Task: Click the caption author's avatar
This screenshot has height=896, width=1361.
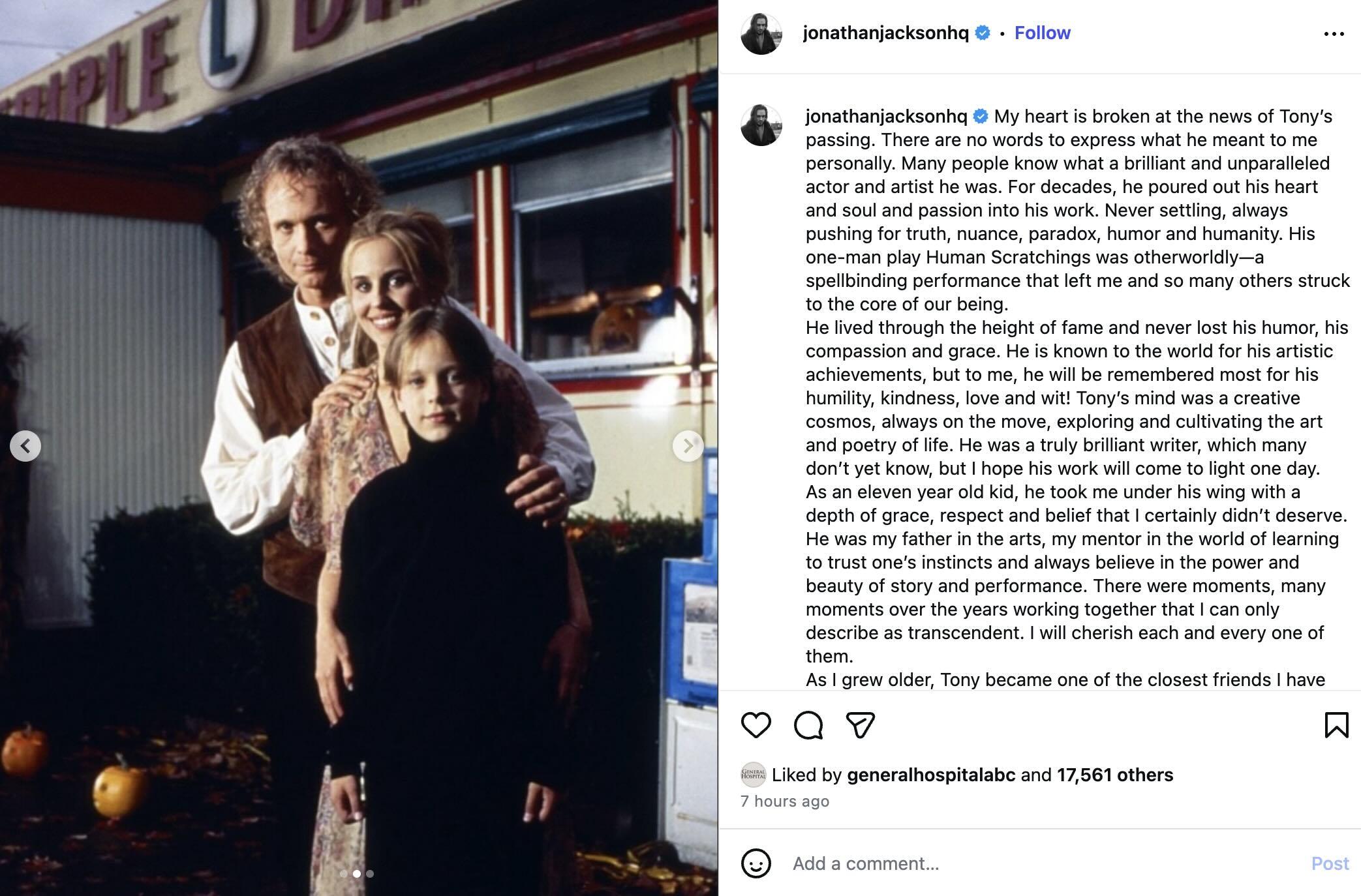Action: click(x=761, y=125)
